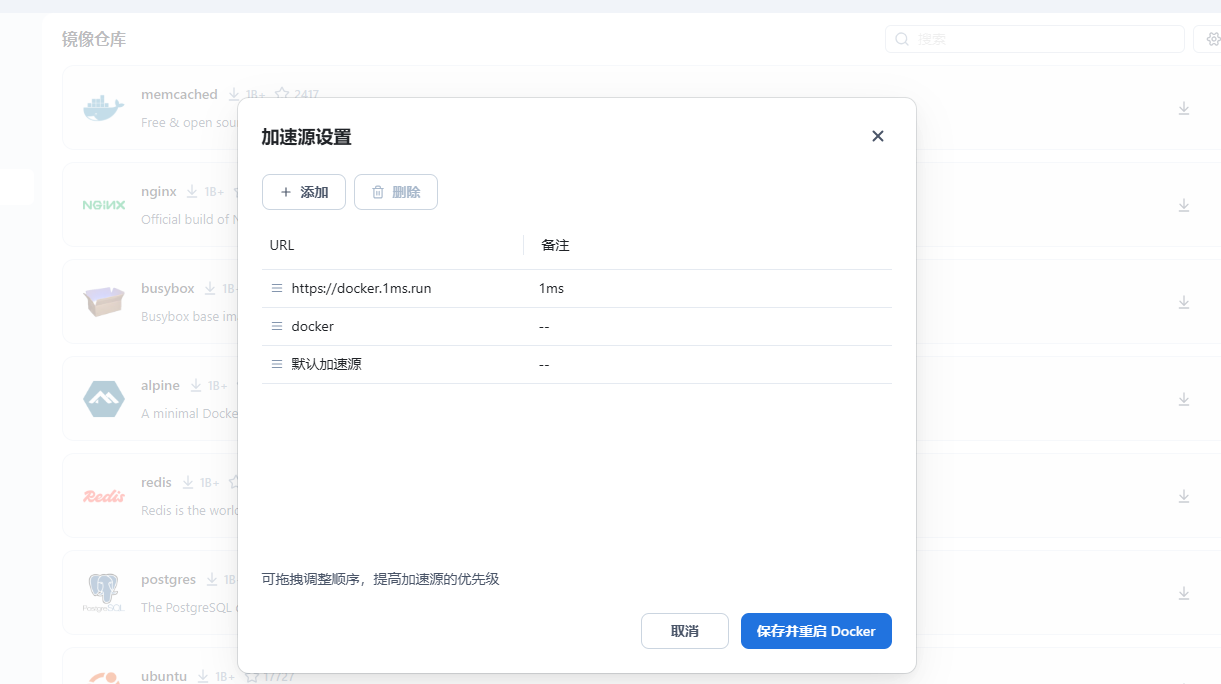Image resolution: width=1221 pixels, height=684 pixels.
Task: Click the download icon for redis row
Action: pos(1184,496)
